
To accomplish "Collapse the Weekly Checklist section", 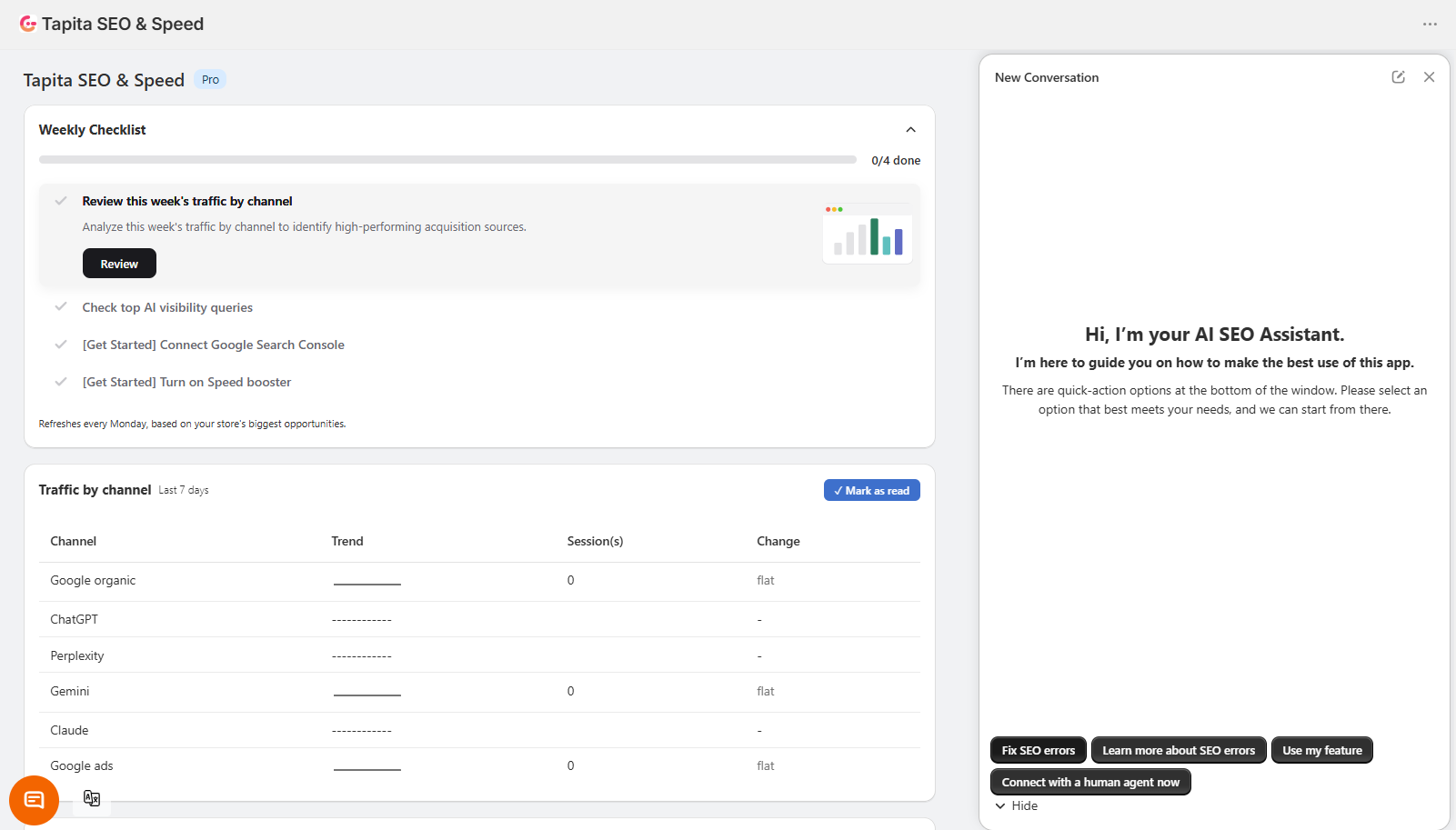I will pyautogui.click(x=910, y=130).
